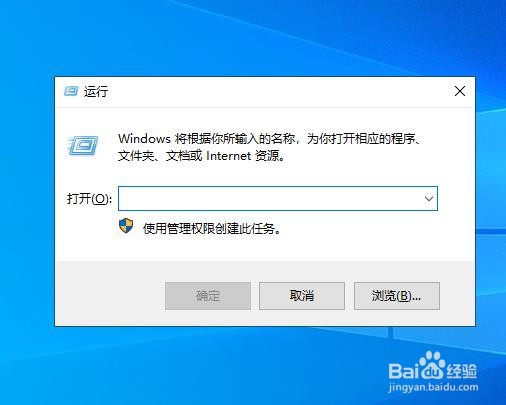Cancel the dialog with 取消
The height and width of the screenshot is (405, 506).
[302, 296]
